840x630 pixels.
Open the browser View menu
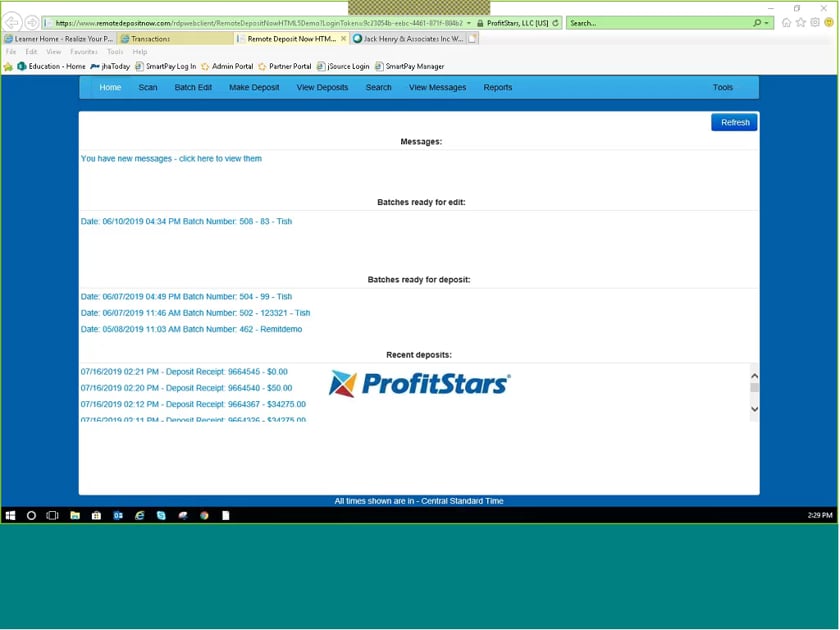[54, 52]
